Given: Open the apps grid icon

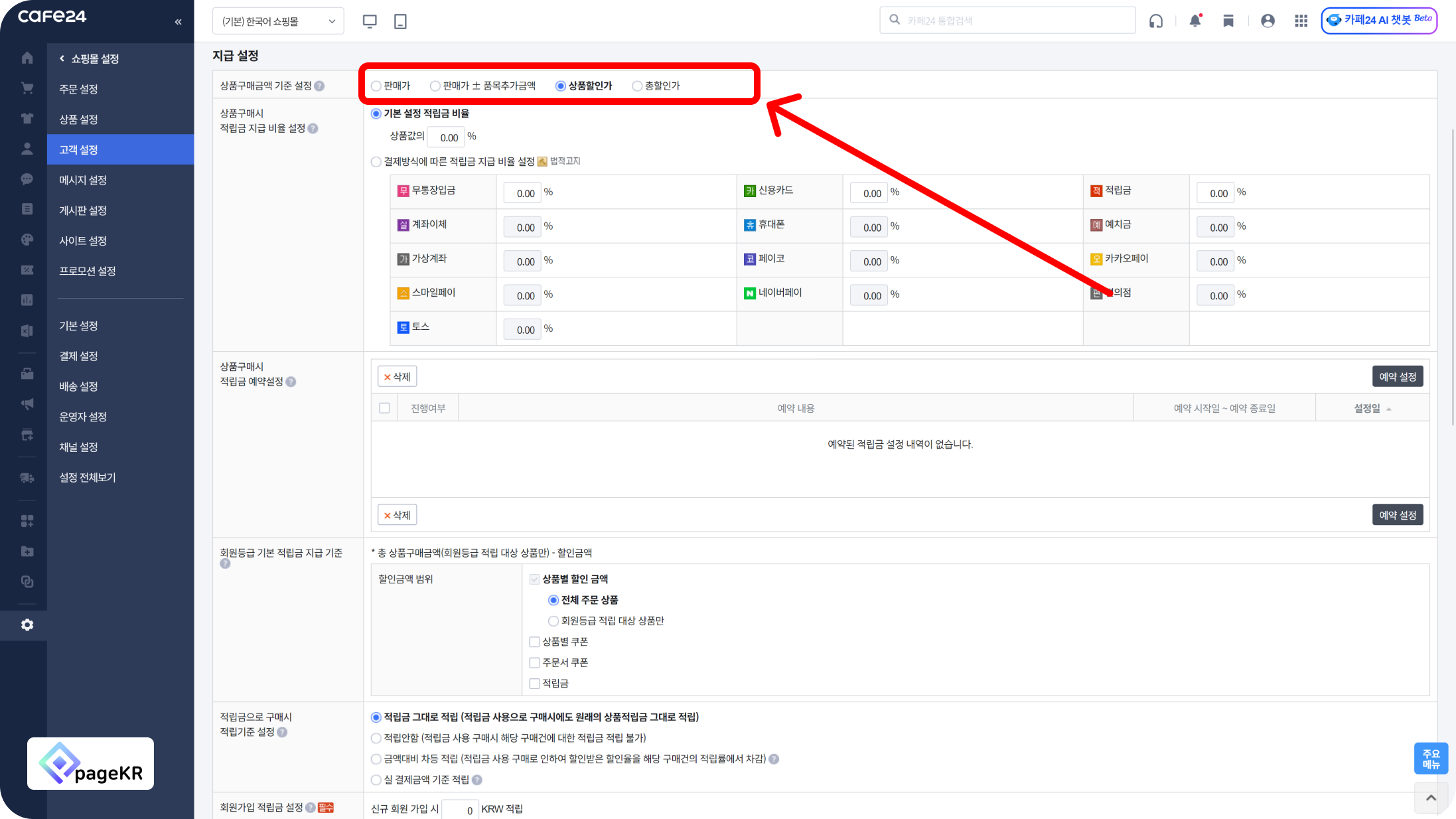Looking at the screenshot, I should [x=1301, y=21].
